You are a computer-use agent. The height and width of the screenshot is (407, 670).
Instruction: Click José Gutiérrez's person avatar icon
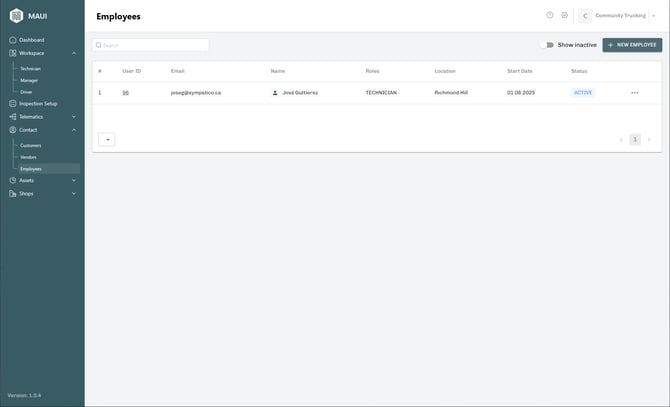coord(275,93)
